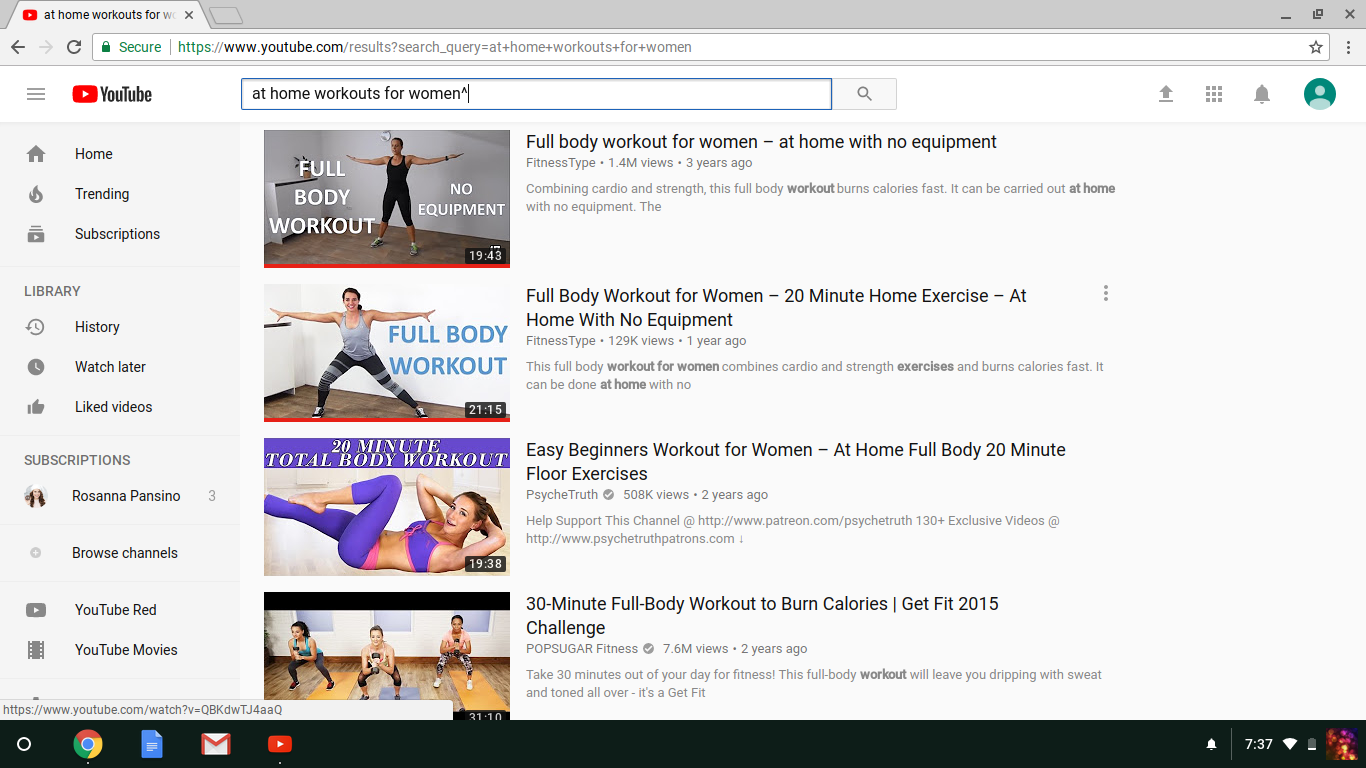Click the Home sidebar icon
The height and width of the screenshot is (768, 1366).
coord(36,154)
